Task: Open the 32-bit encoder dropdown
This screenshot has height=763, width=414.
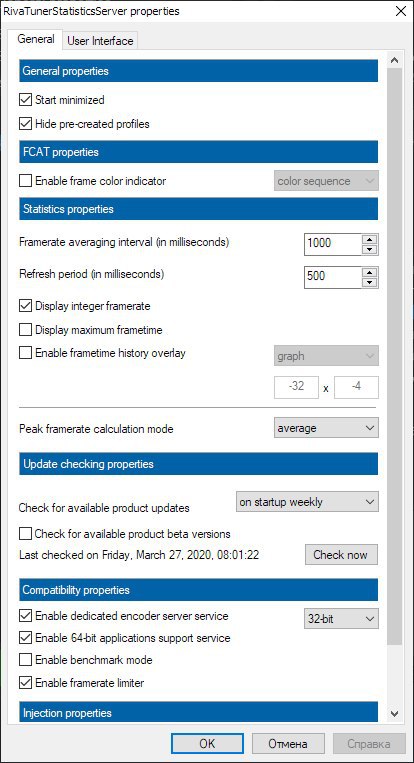Action: click(341, 619)
